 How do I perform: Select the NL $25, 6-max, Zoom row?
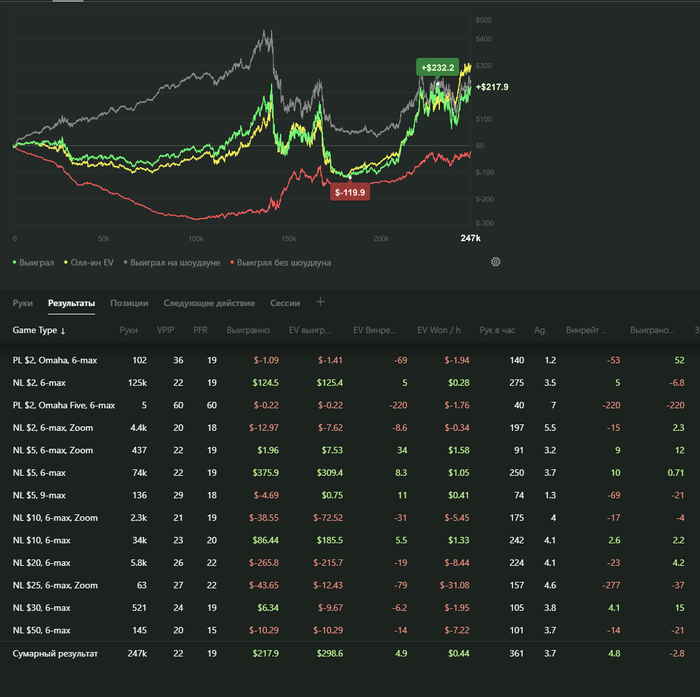(350, 585)
